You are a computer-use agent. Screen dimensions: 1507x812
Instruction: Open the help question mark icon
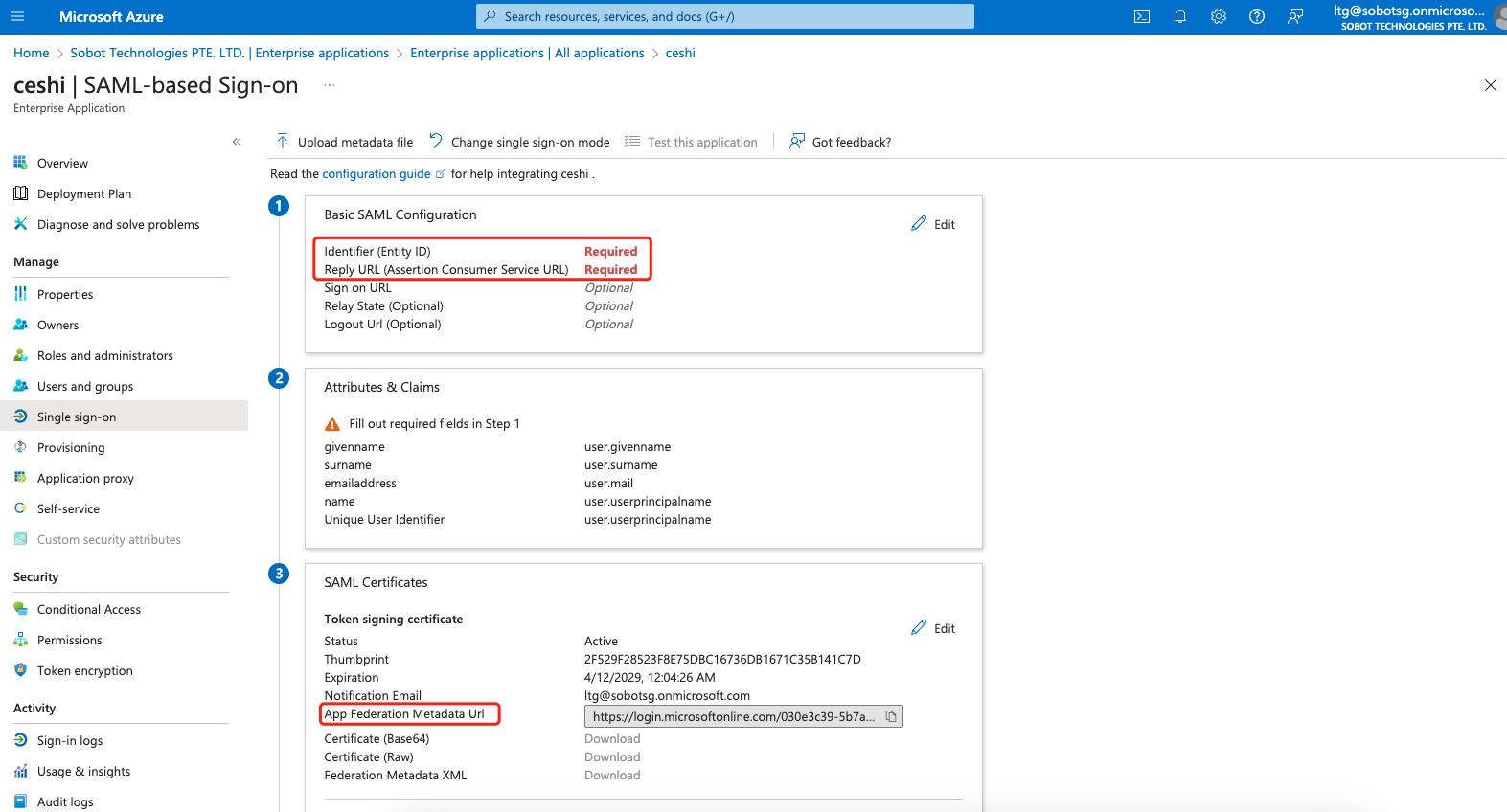(1257, 16)
